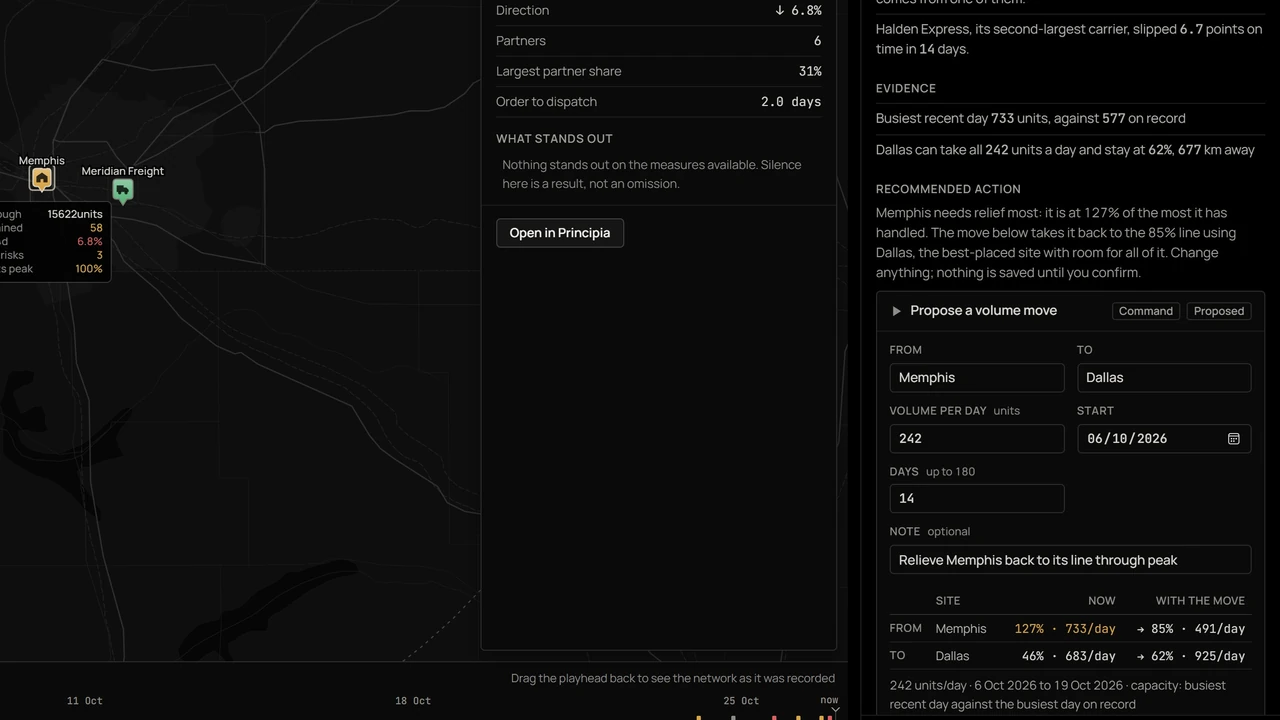Click the 15622units value in Memphis tooltip
This screenshot has height=720, width=1280.
(x=75, y=214)
